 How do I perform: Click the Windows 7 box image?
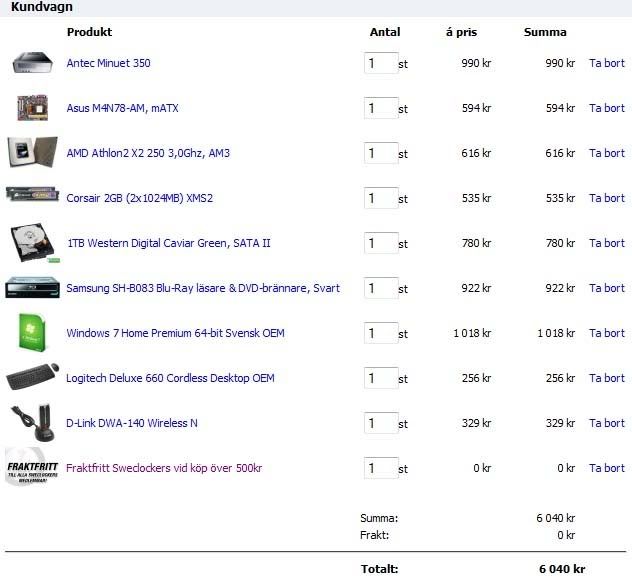pyautogui.click(x=32, y=333)
